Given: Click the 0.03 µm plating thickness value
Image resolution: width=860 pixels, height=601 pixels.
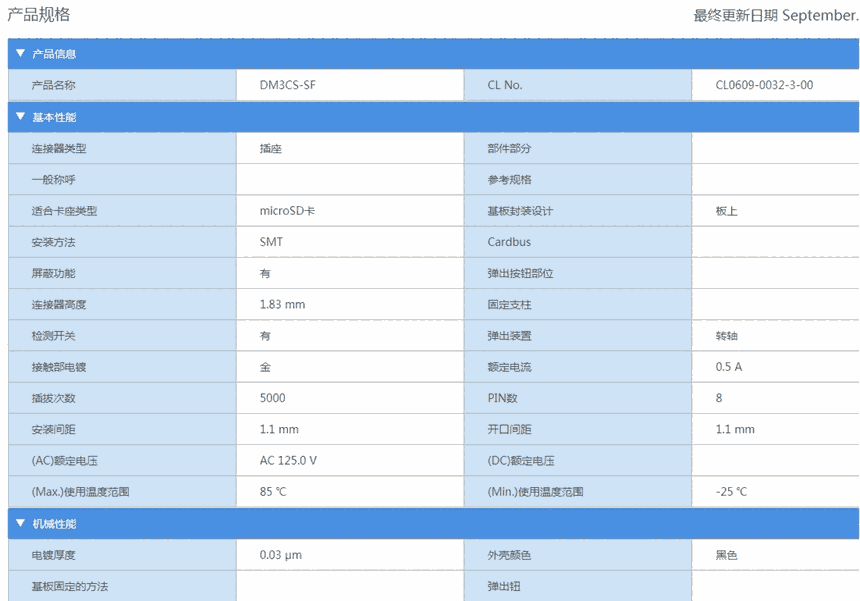Looking at the screenshot, I should 280,554.
